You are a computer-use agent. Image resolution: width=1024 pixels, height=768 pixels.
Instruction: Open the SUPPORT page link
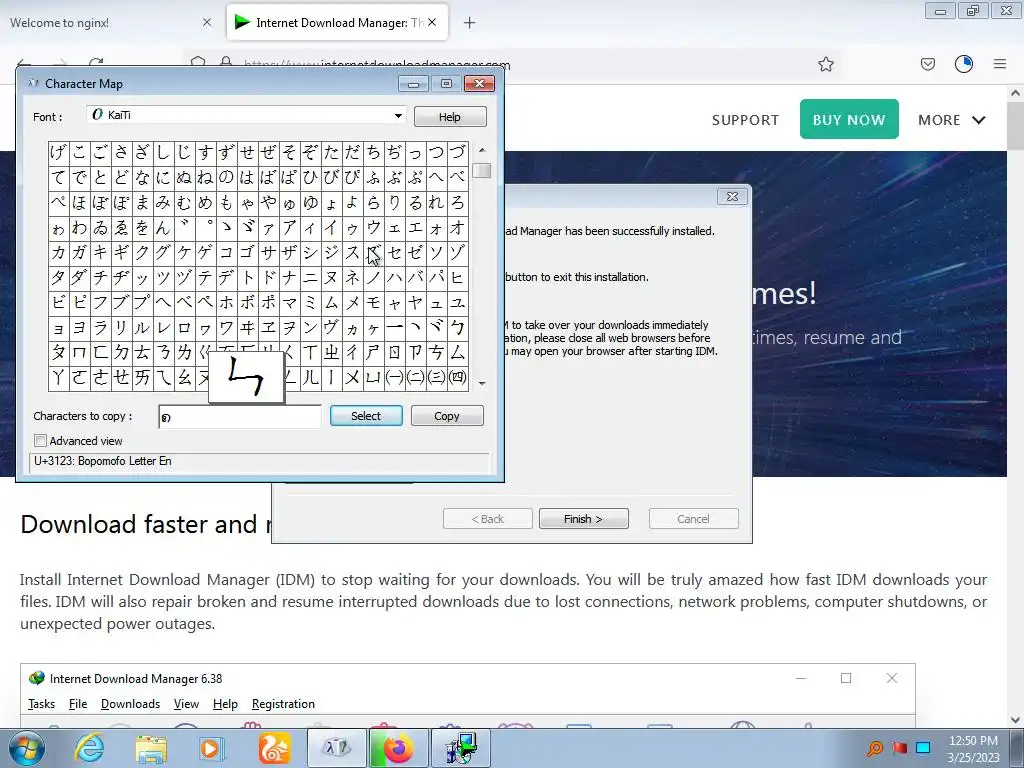[745, 120]
